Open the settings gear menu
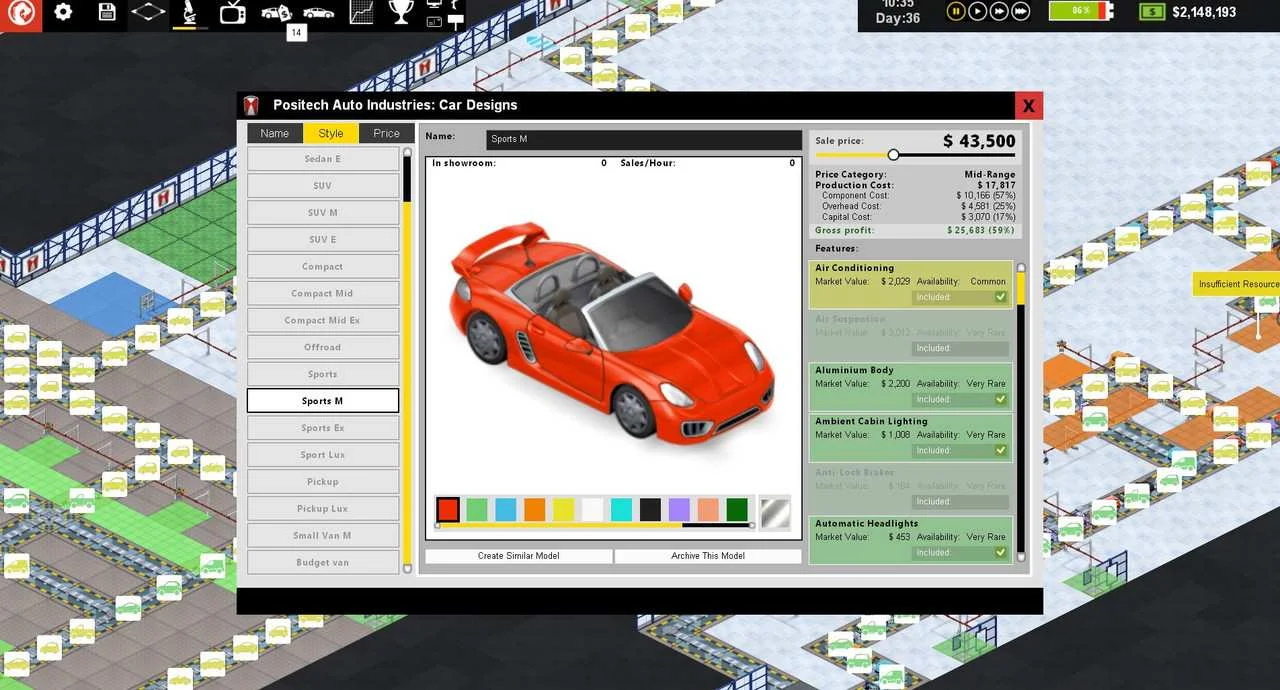 (63, 13)
